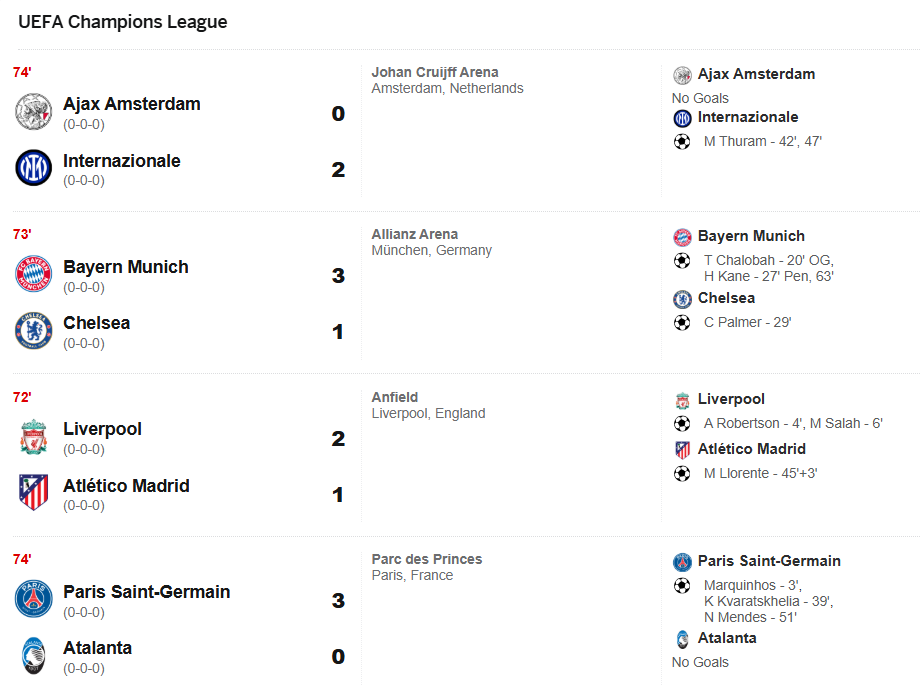
Task: Click the soccer ball icon next to M Thuram
Action: pos(682,142)
